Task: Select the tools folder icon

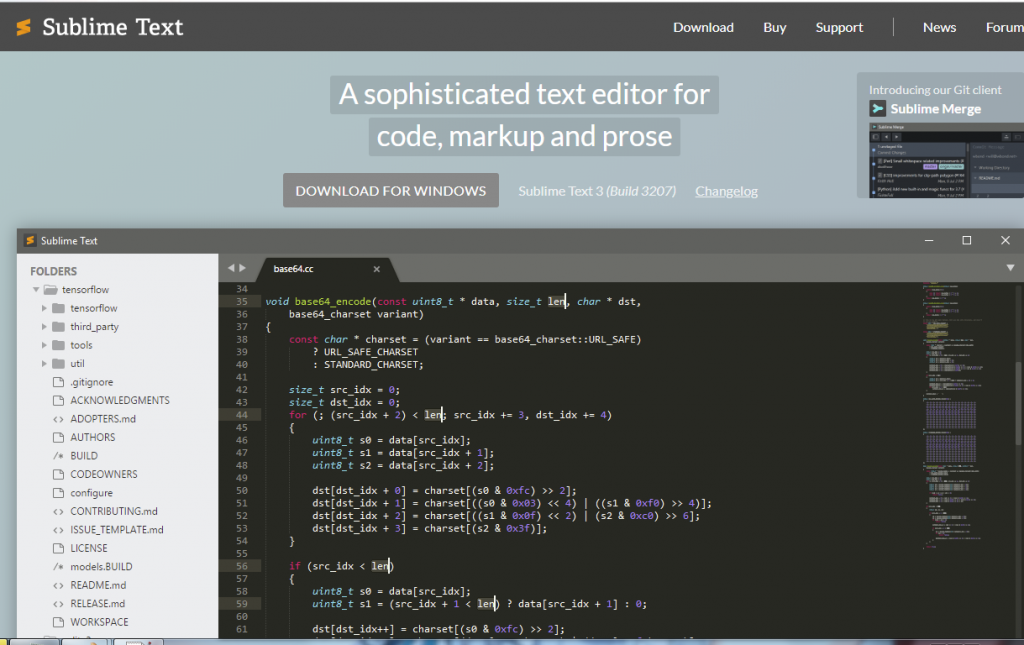Action: coord(58,345)
